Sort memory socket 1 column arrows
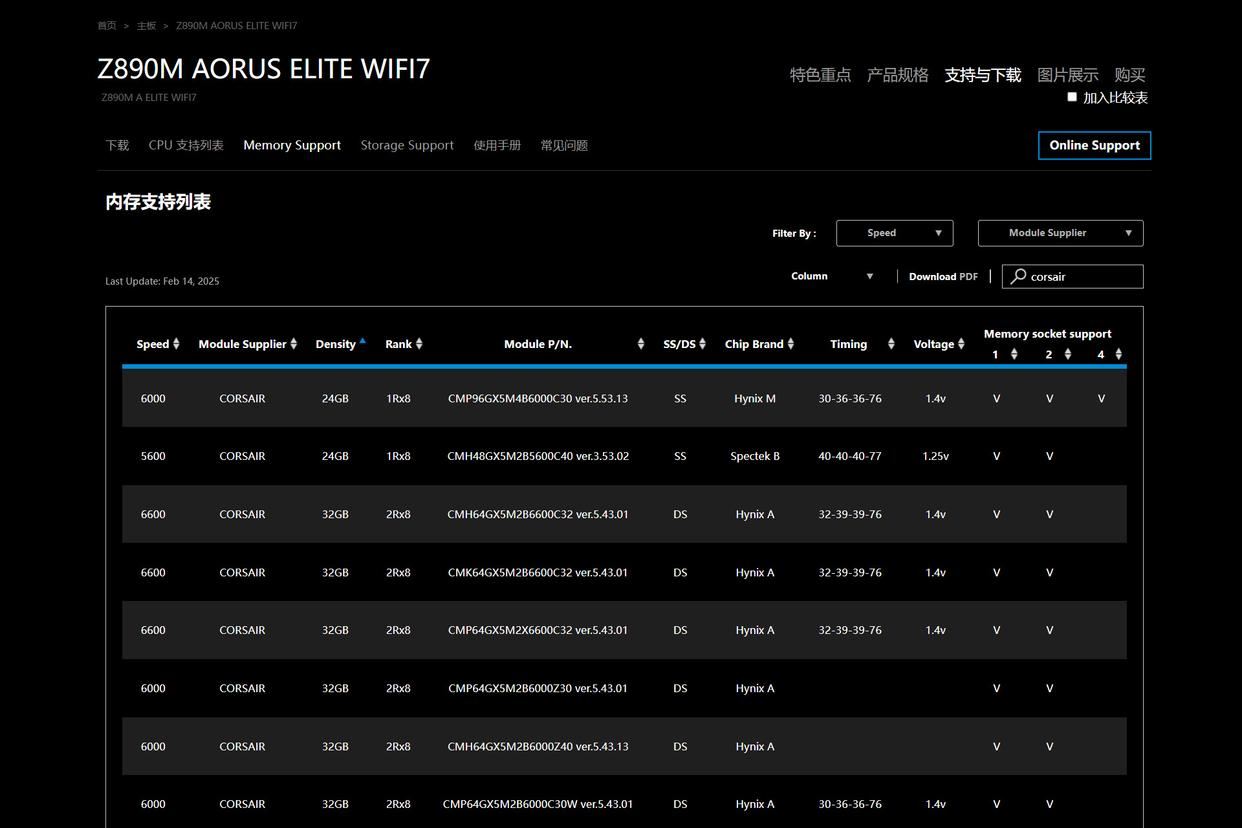1242x828 pixels. 1014,354
